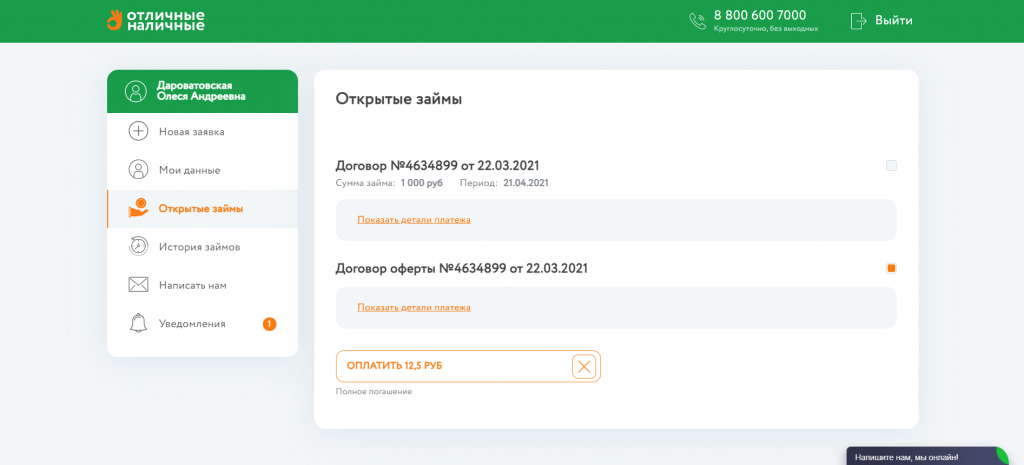The height and width of the screenshot is (465, 1024).
Task: Click the plus icon for Новая заявка
Action: point(138,132)
